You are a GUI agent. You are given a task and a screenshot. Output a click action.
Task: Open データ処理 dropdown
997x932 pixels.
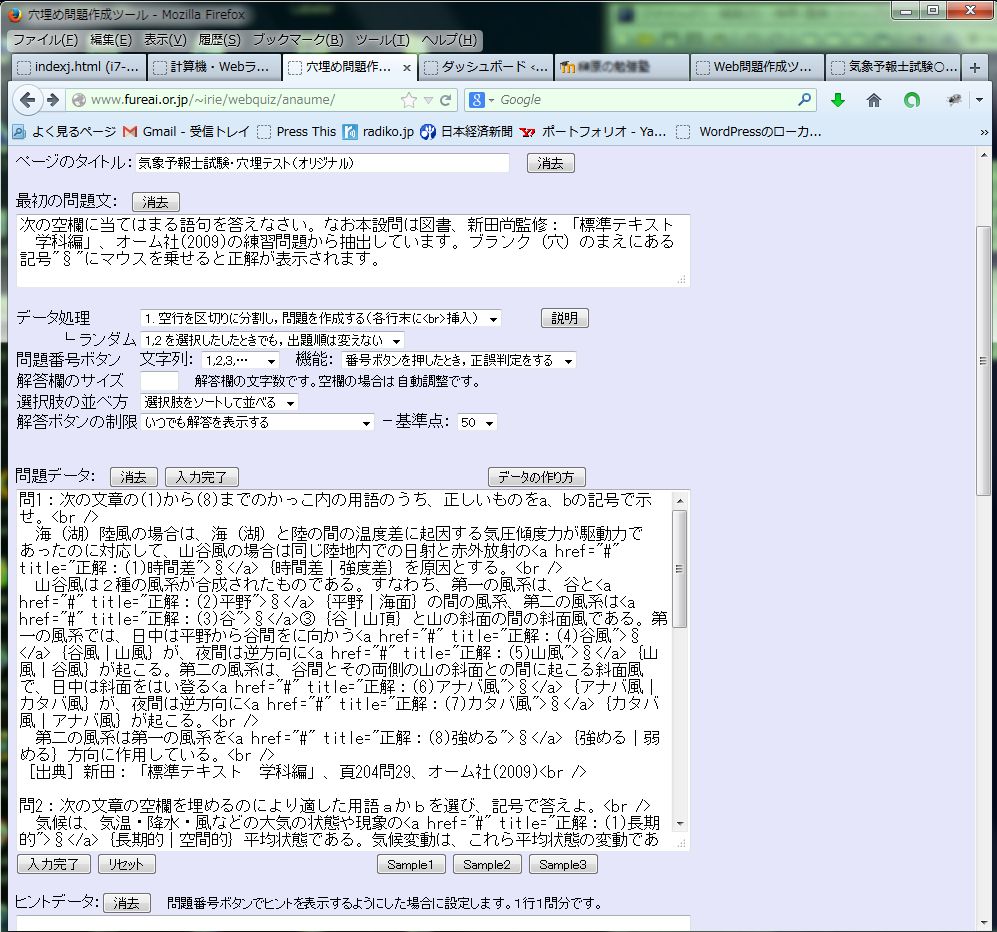(x=320, y=318)
